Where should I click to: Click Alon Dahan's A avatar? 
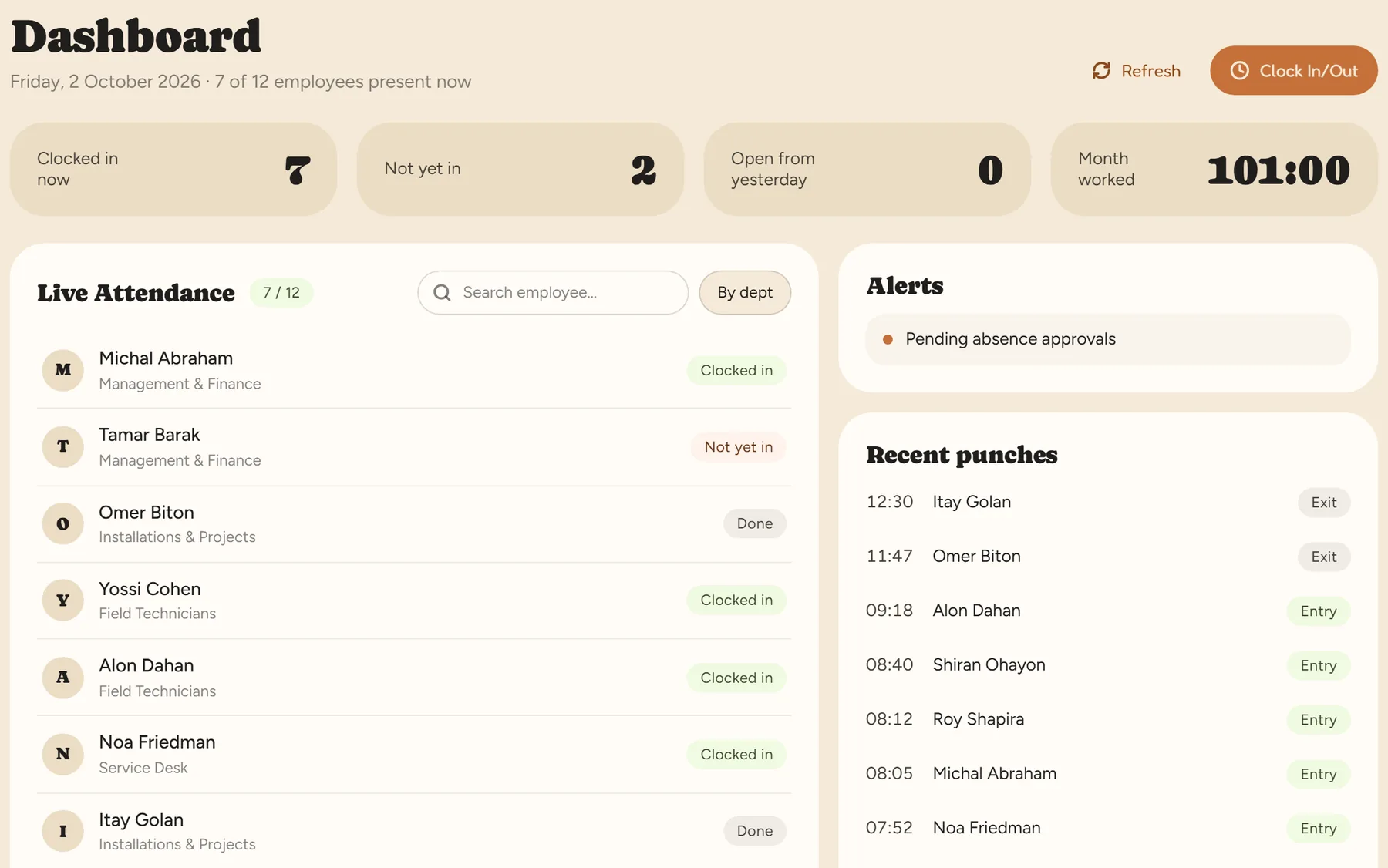click(x=63, y=678)
